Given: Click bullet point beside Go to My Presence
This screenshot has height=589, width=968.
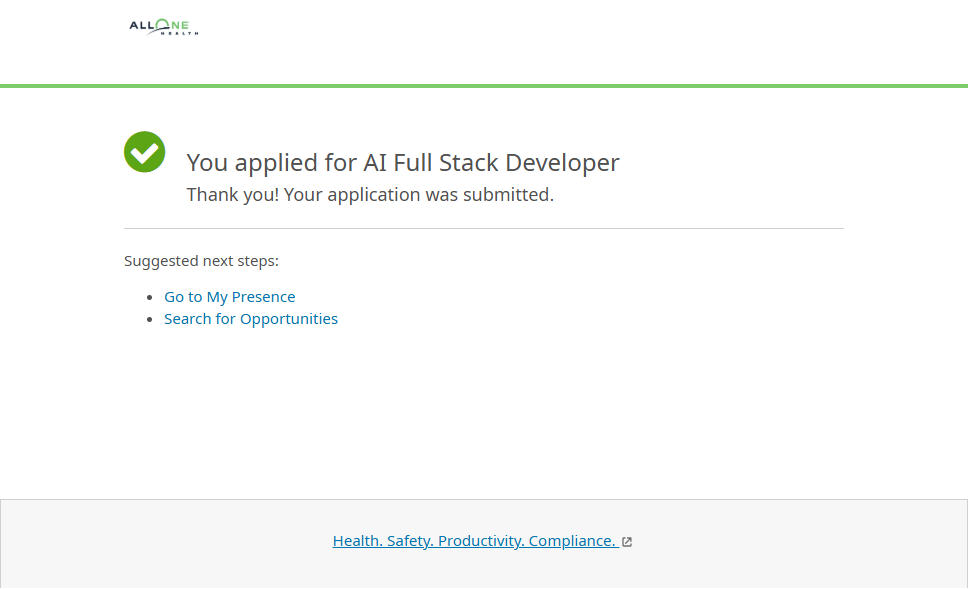Looking at the screenshot, I should [x=151, y=298].
